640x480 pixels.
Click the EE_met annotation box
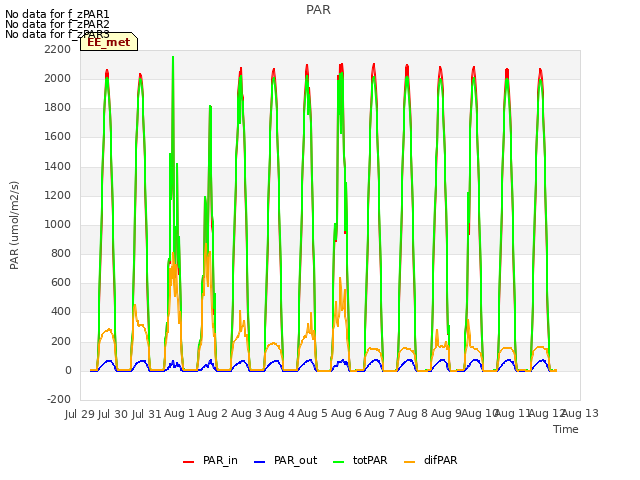109,42
